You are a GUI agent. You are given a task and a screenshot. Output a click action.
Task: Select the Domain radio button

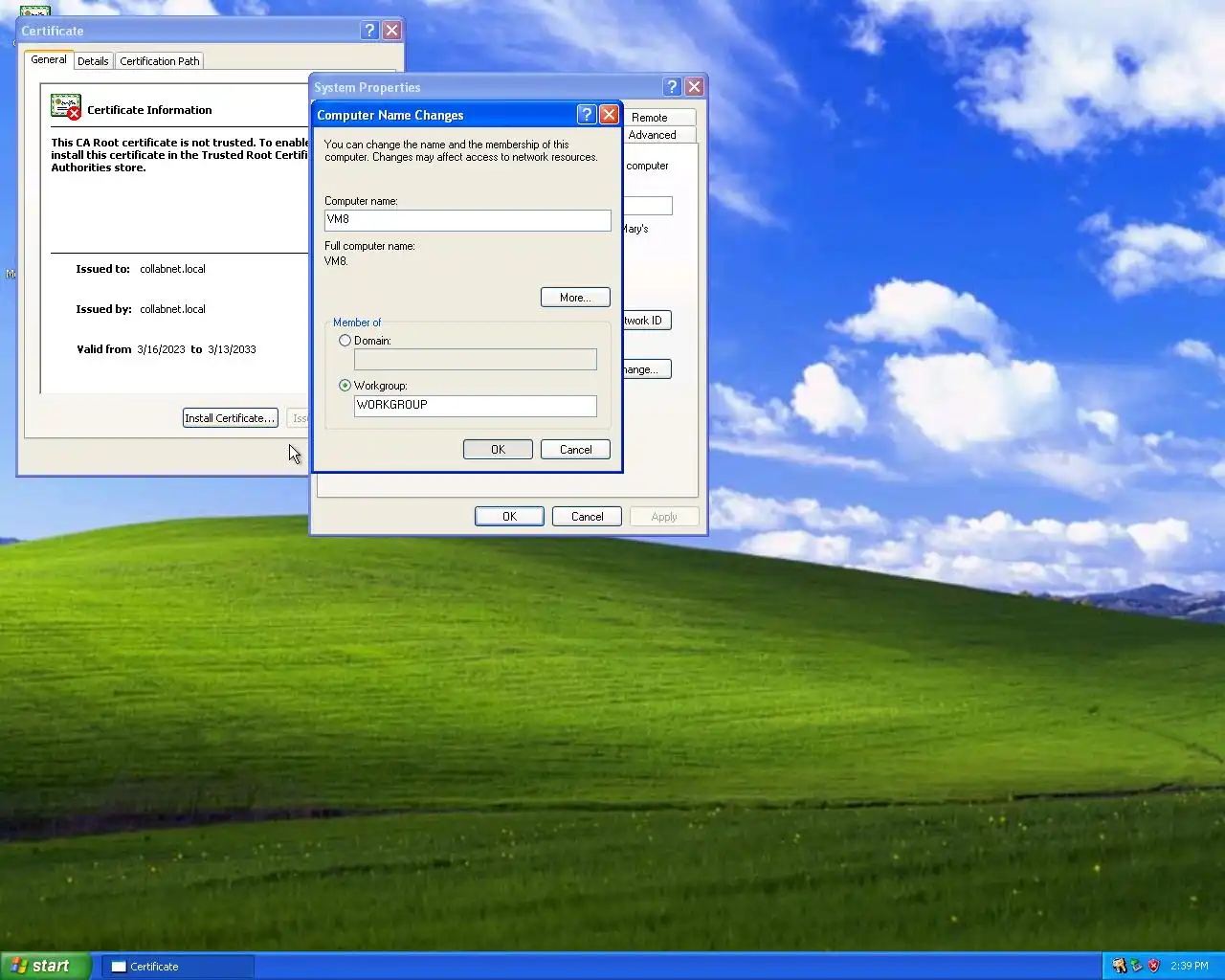(x=345, y=341)
